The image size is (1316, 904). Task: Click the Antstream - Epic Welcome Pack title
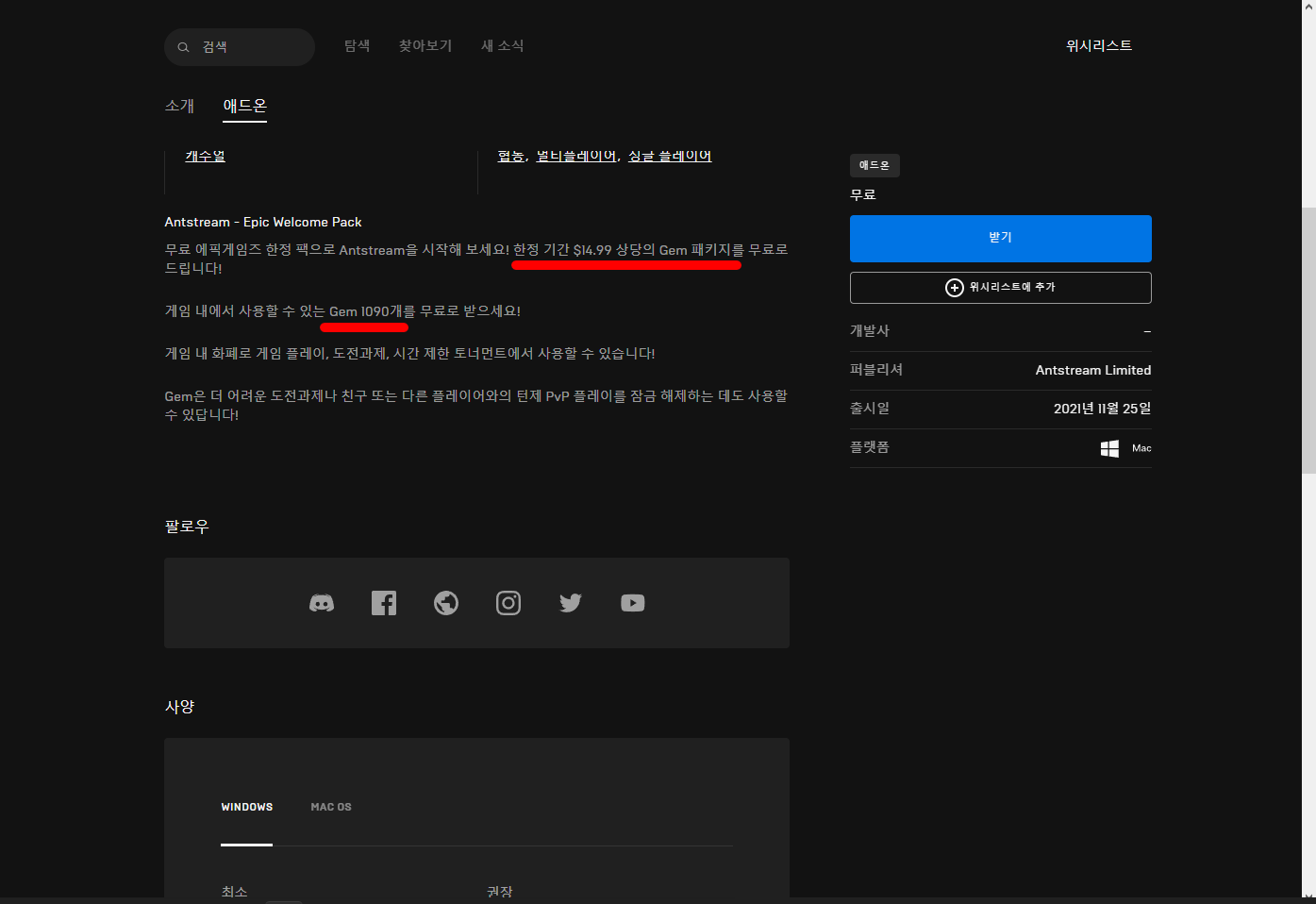coord(263,223)
